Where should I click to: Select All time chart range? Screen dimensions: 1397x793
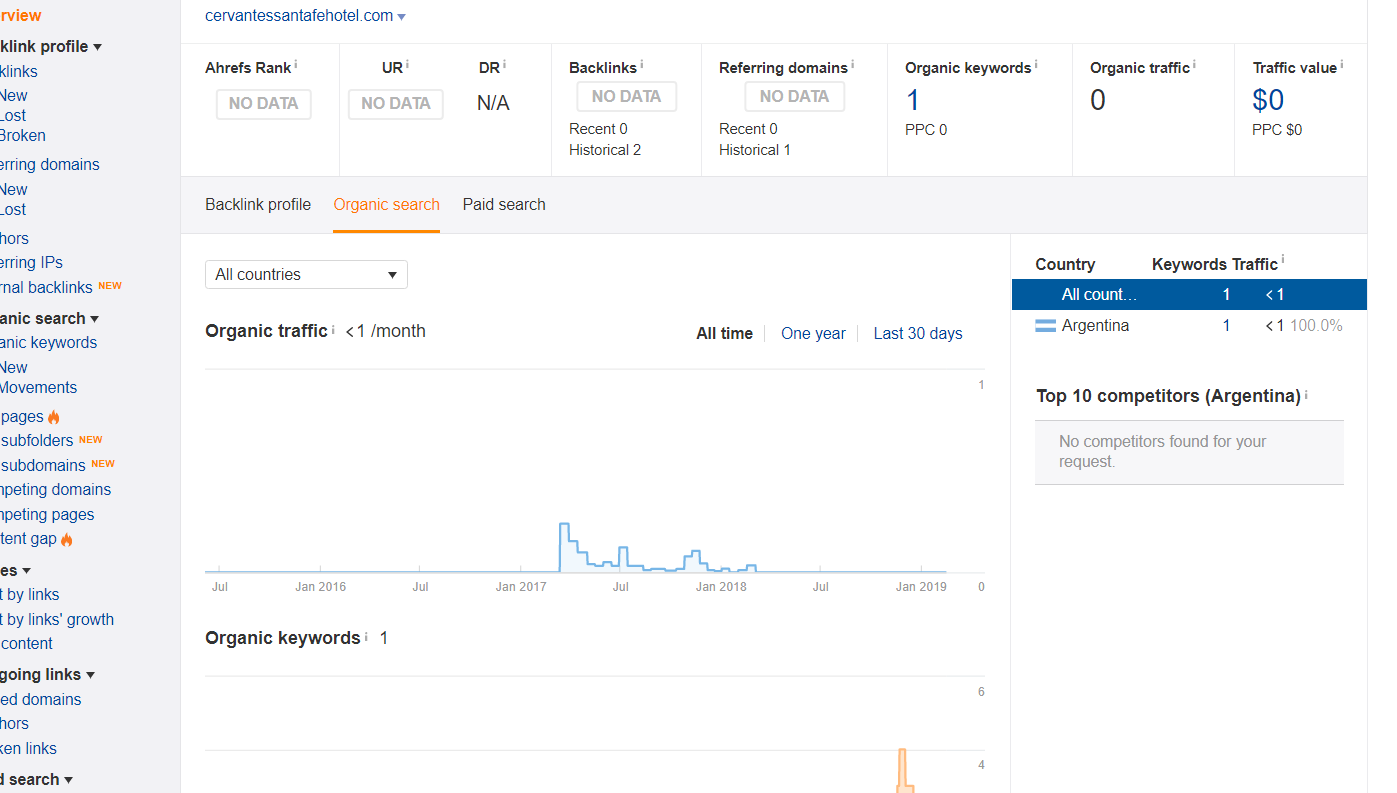[724, 334]
